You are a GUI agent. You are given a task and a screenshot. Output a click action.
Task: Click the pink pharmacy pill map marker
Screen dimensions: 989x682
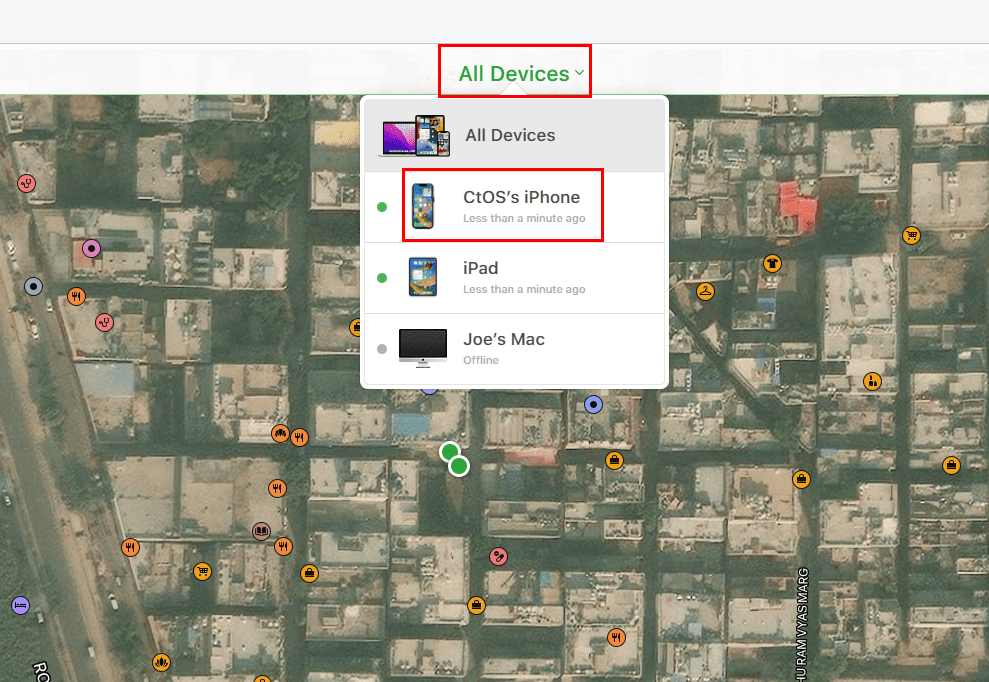[498, 556]
